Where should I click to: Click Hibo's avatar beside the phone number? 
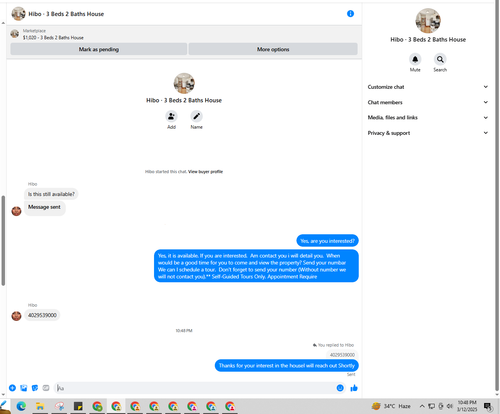(16, 315)
